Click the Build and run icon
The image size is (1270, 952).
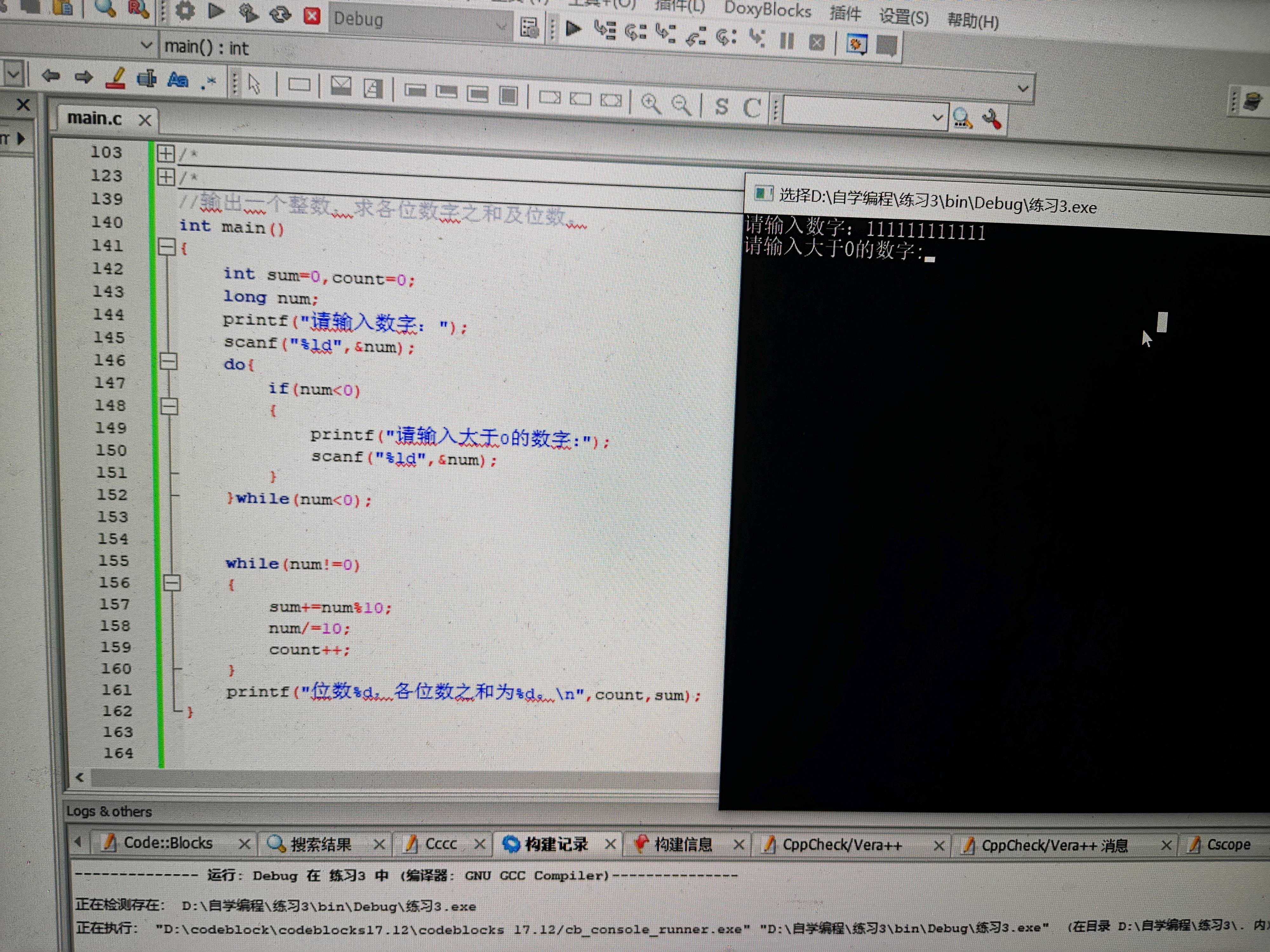248,13
